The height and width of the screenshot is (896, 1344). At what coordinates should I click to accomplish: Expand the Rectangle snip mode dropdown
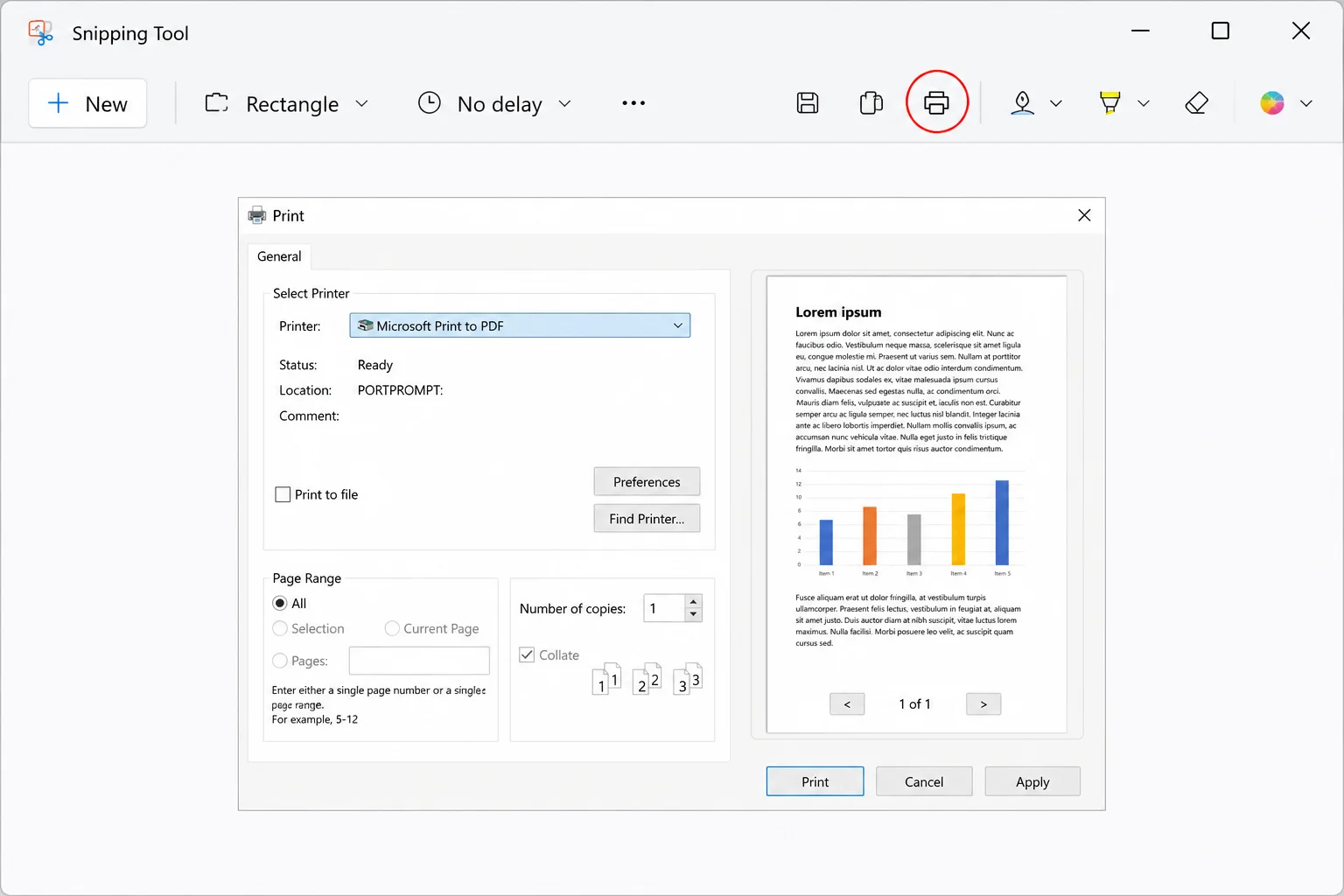[361, 103]
